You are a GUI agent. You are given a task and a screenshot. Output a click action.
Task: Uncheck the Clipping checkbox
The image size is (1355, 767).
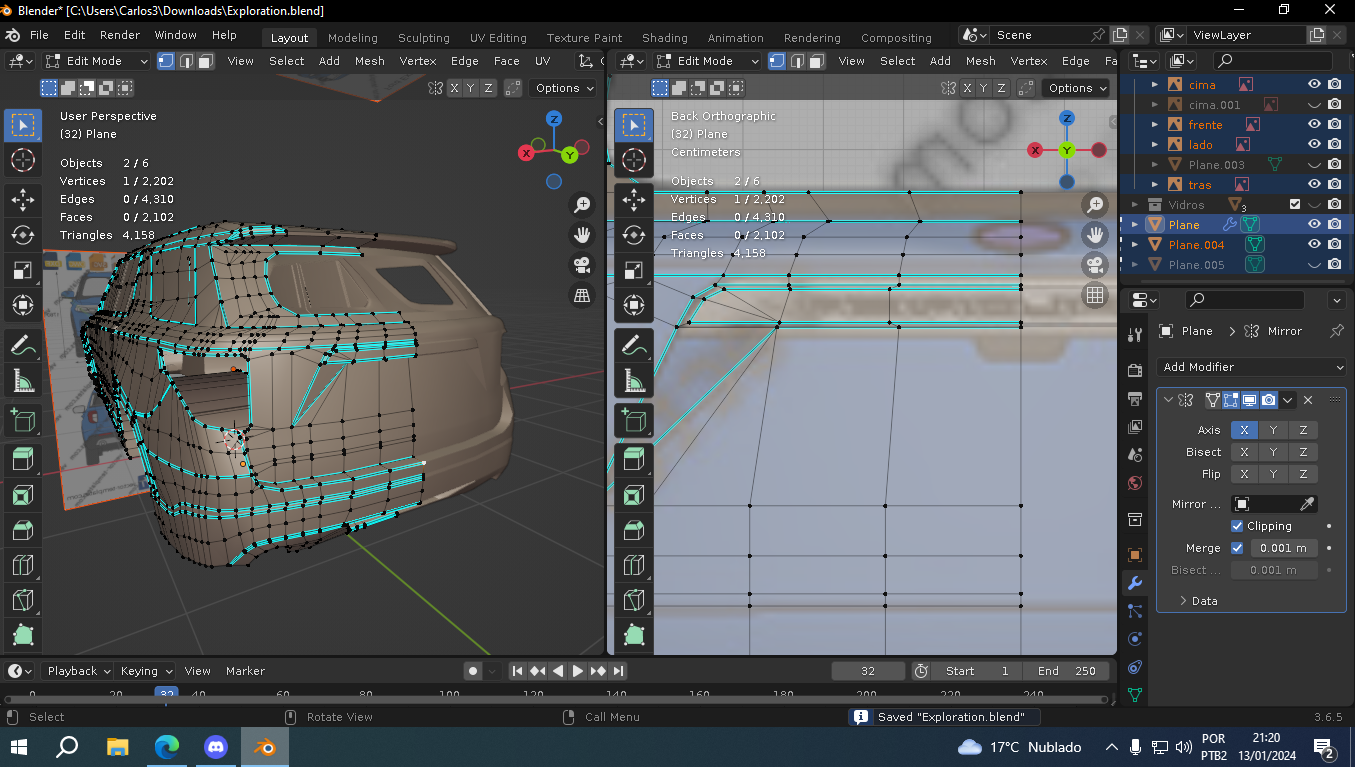(x=1237, y=526)
